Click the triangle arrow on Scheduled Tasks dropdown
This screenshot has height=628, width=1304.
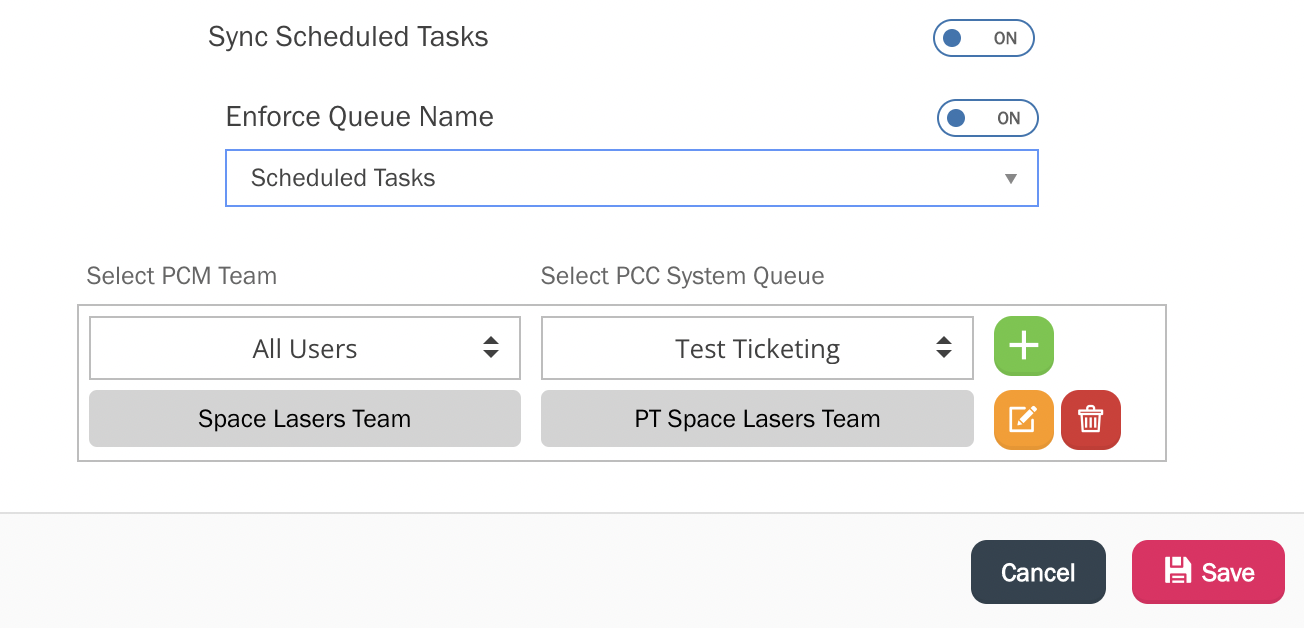coord(1010,179)
